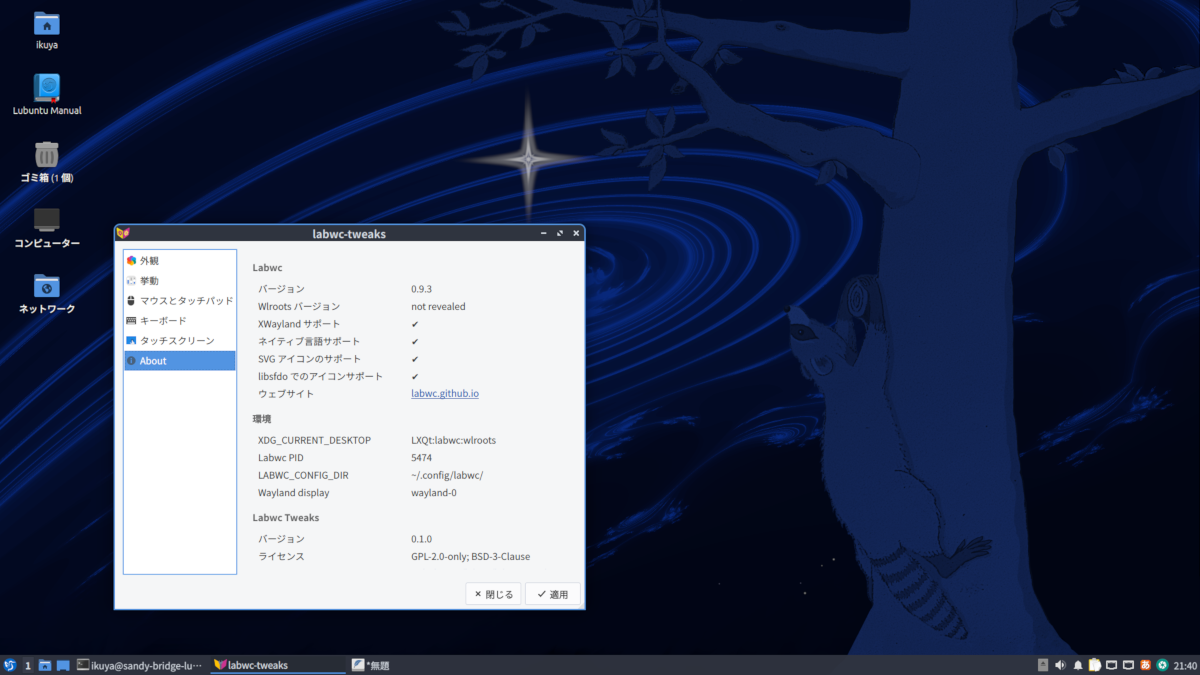Click the Labwc Tweaks section heading
Image resolution: width=1200 pixels, height=675 pixels.
coord(286,517)
